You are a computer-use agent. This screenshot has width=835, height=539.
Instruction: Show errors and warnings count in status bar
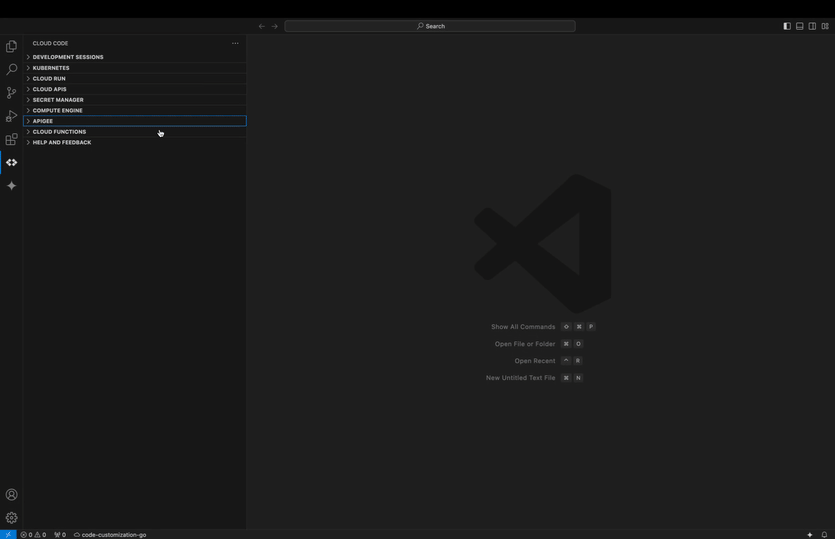tap(33, 534)
